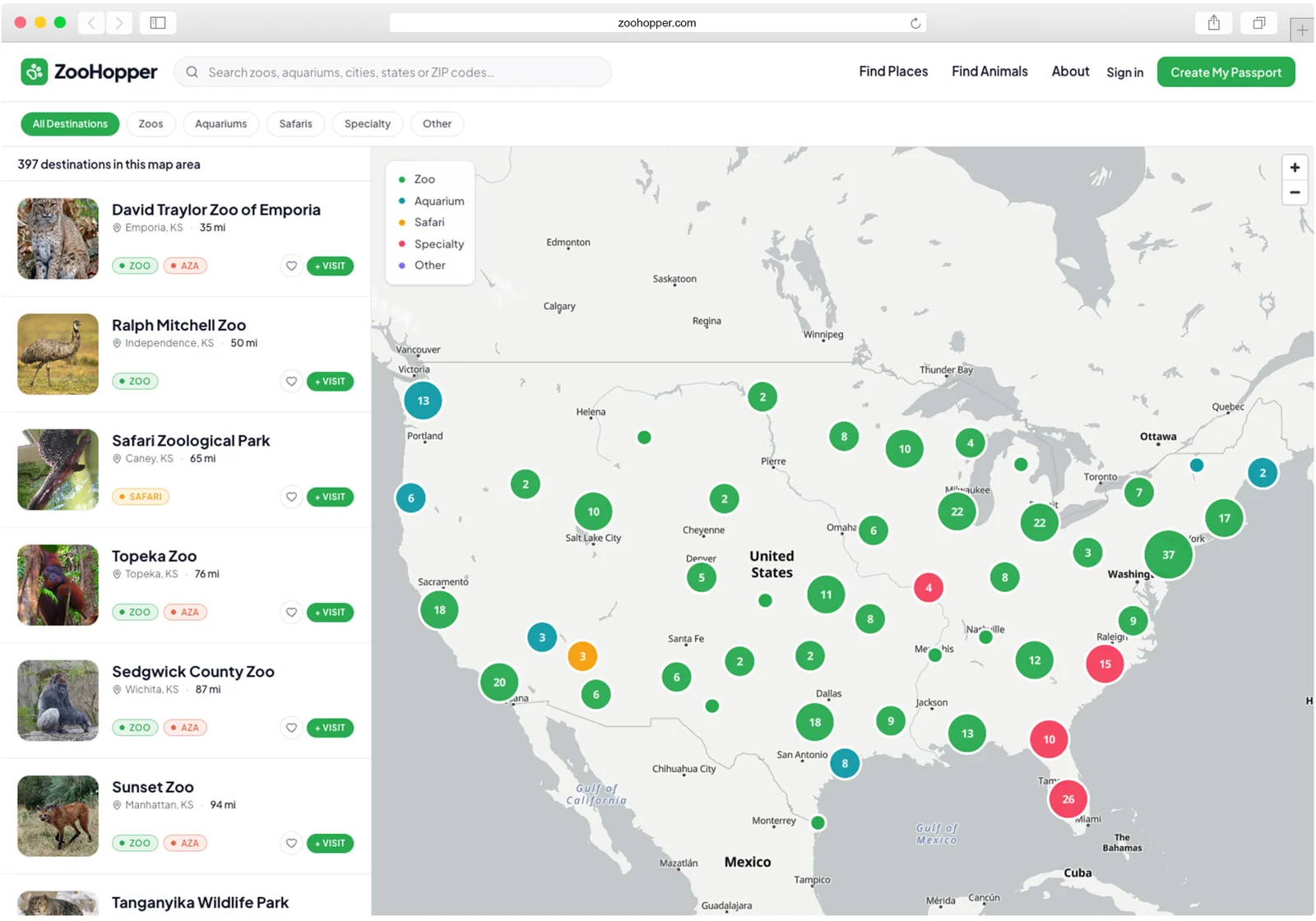
Task: Open the 17 cluster in New England
Action: tap(1225, 518)
